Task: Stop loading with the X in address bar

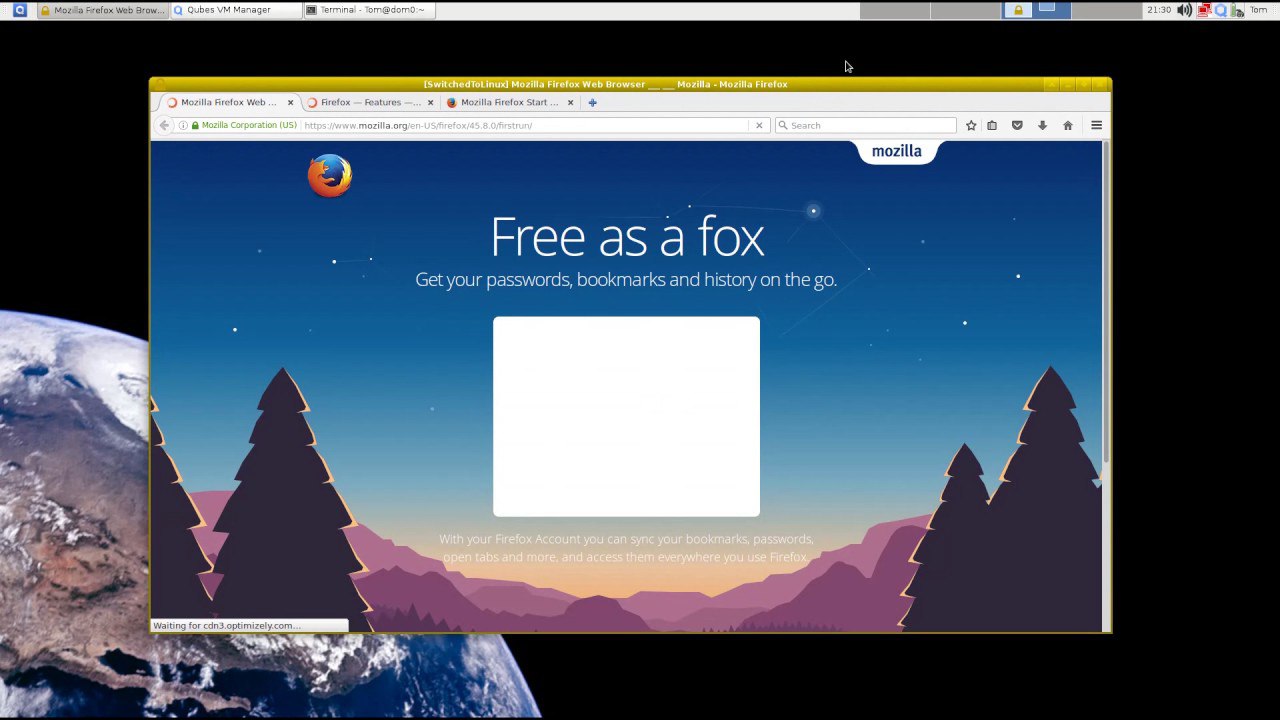Action: click(759, 125)
